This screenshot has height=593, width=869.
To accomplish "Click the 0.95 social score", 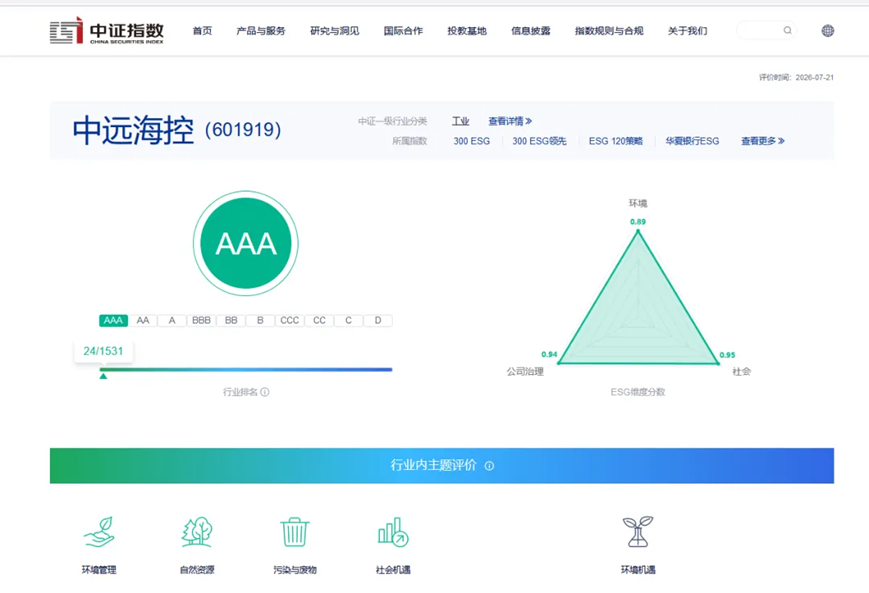I will coord(727,355).
